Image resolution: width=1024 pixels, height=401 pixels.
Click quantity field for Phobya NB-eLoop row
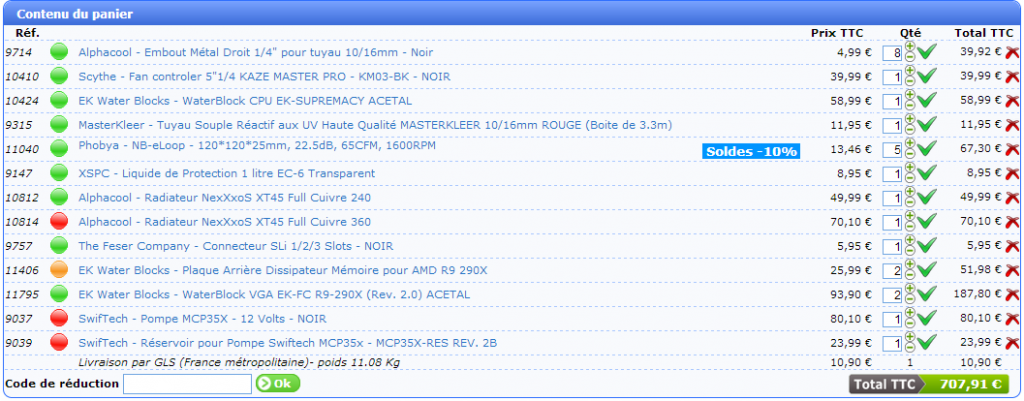(x=892, y=150)
